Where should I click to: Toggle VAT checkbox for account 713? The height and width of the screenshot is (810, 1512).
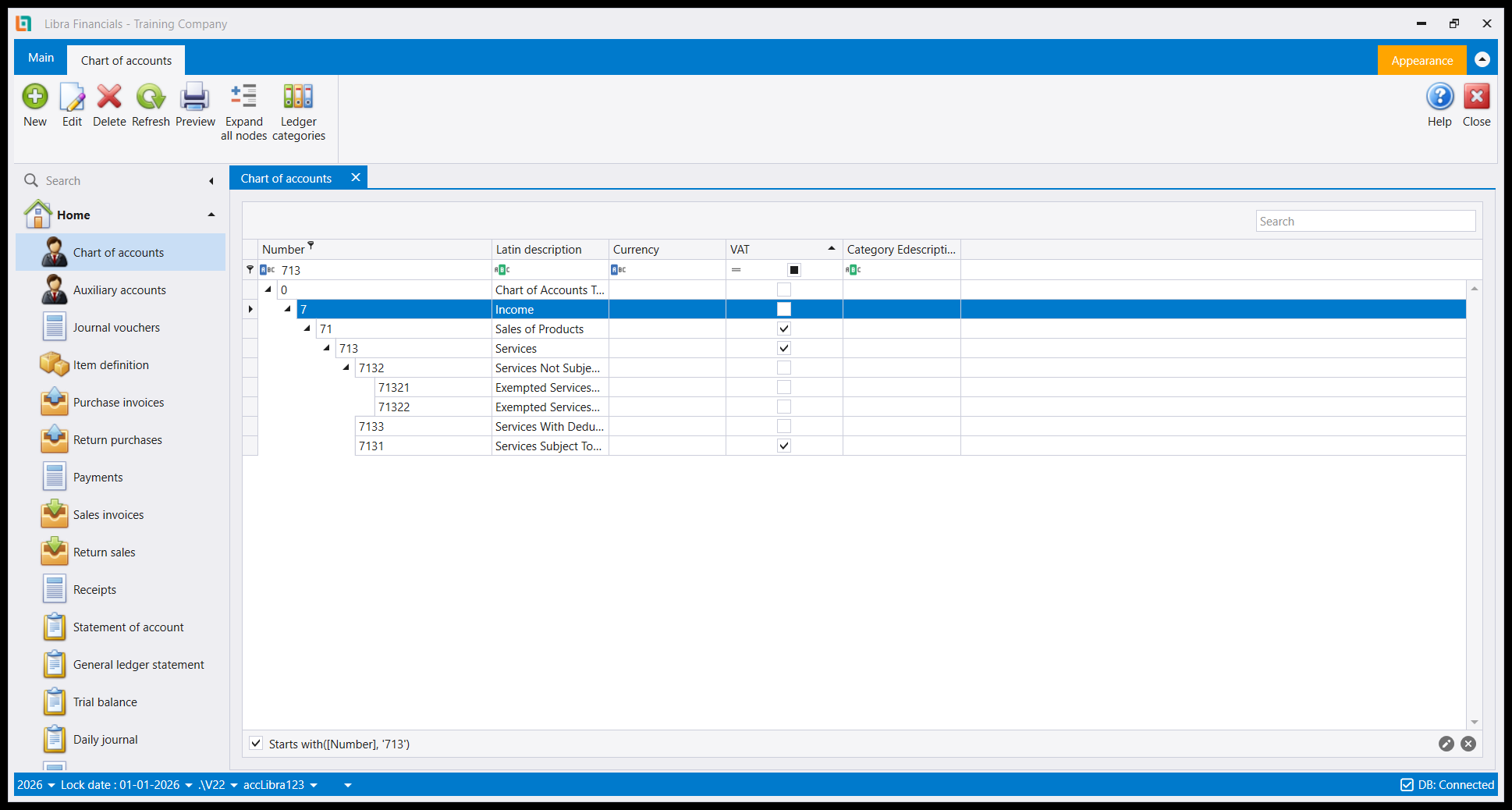tap(784, 348)
